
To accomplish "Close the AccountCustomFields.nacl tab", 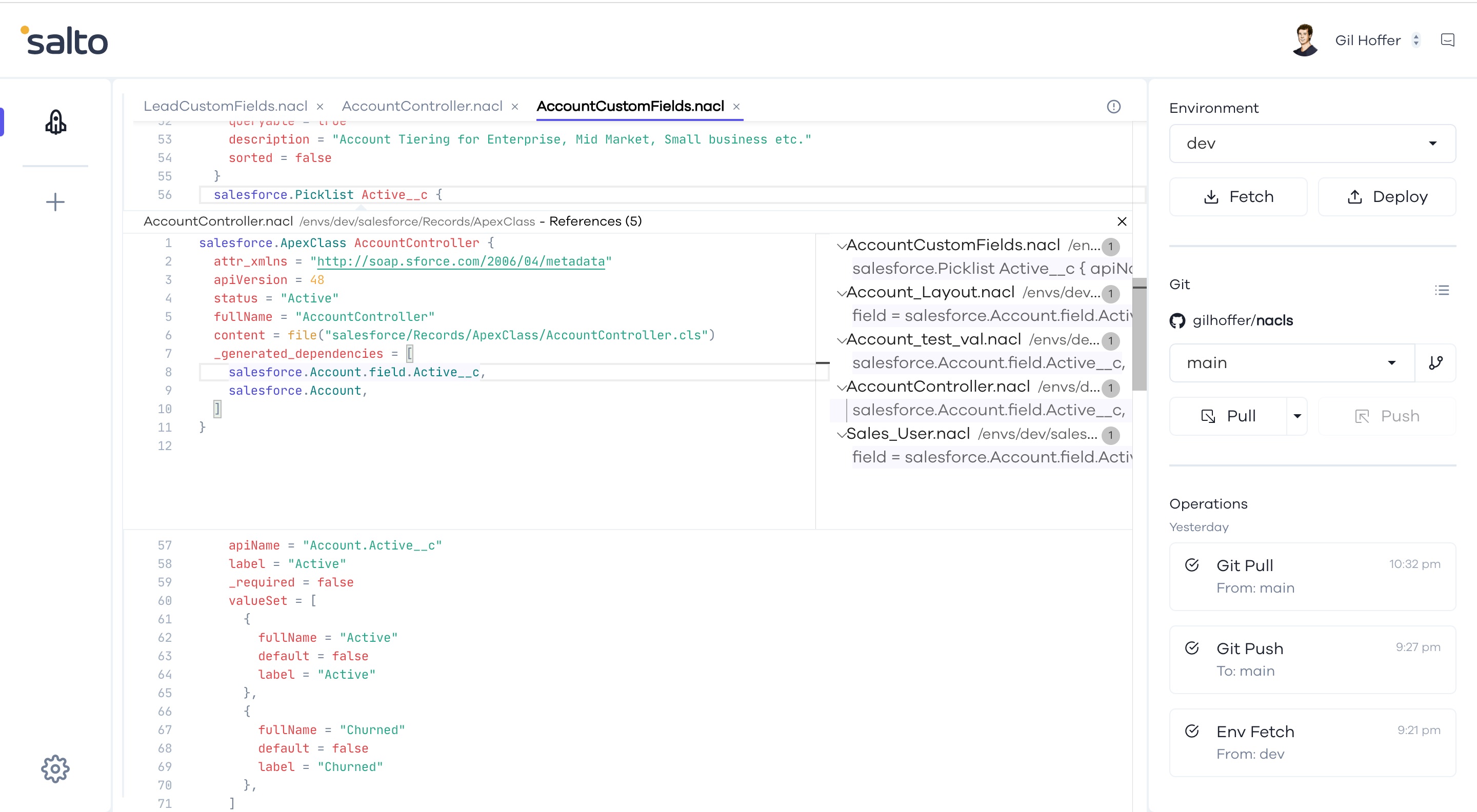I will coord(736,107).
